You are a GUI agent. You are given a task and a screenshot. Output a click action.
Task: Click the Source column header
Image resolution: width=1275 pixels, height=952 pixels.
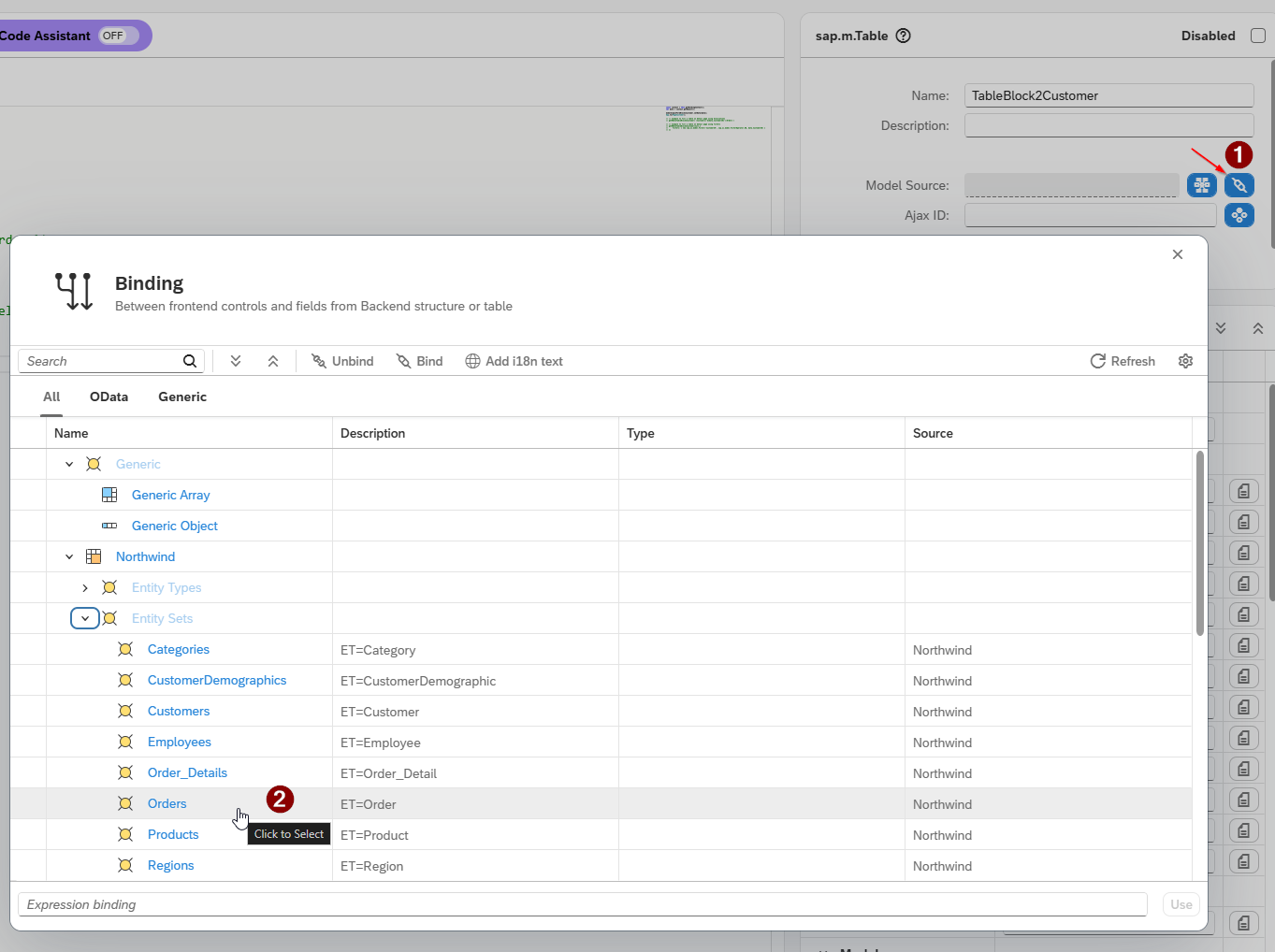point(1049,433)
